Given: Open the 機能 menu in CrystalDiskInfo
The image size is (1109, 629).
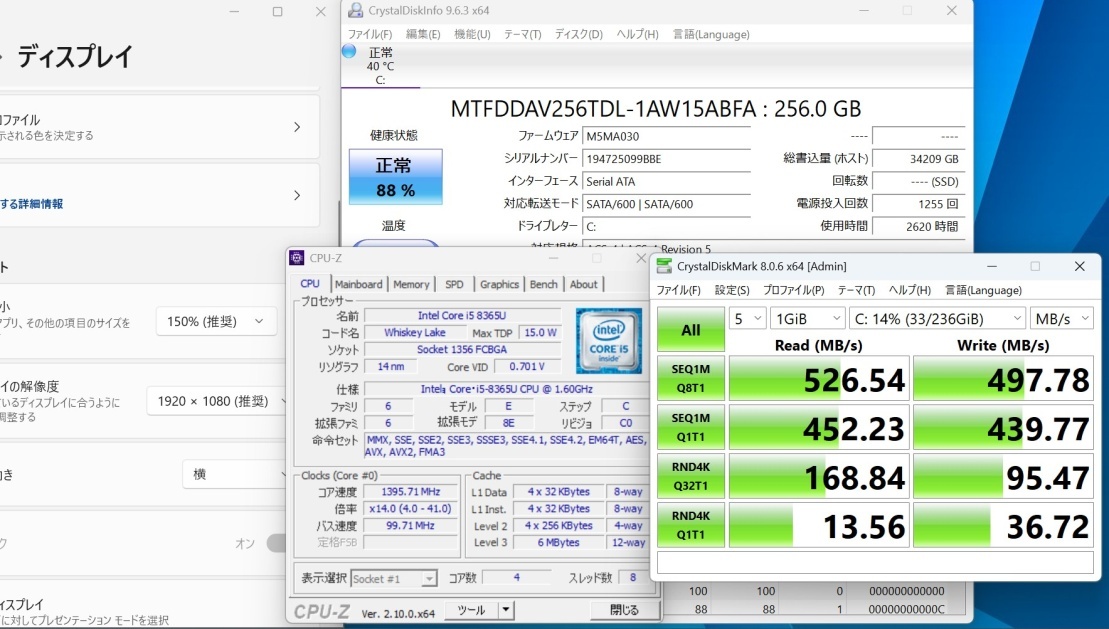Looking at the screenshot, I should [x=472, y=34].
